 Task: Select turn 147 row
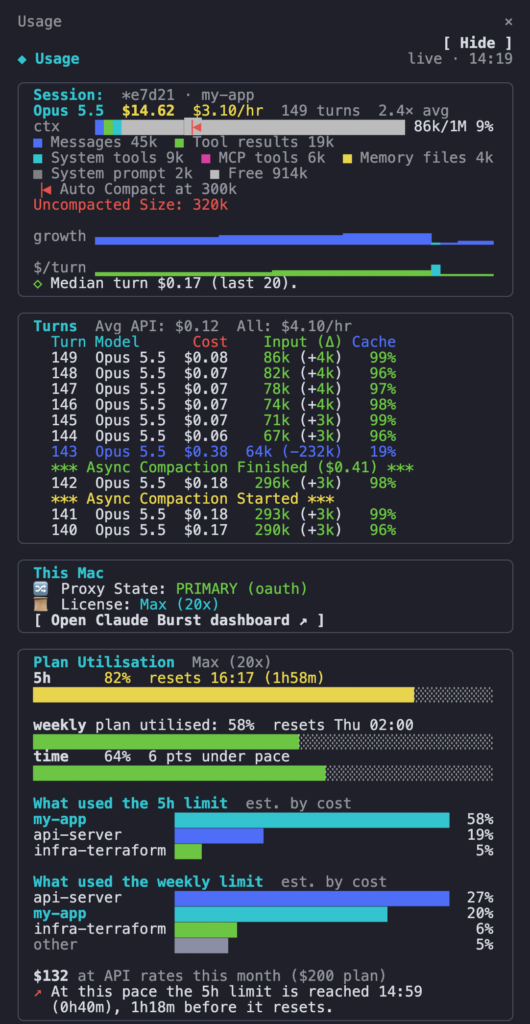coord(224,389)
